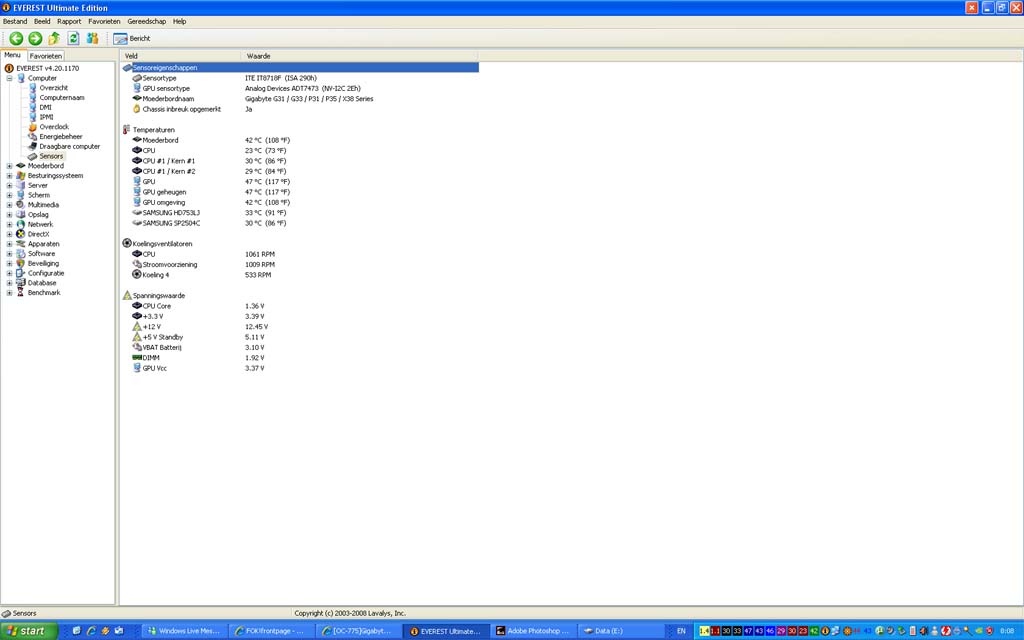Viewport: 1024px width, 640px height.
Task: Click the 1061 RPM CPU fan value
Action: [260, 254]
